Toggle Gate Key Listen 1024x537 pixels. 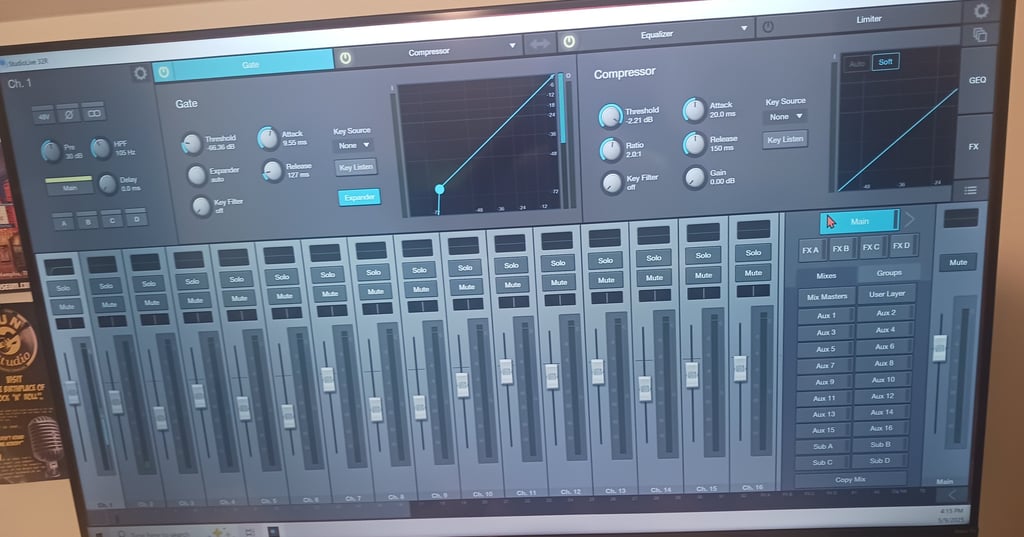tap(356, 168)
